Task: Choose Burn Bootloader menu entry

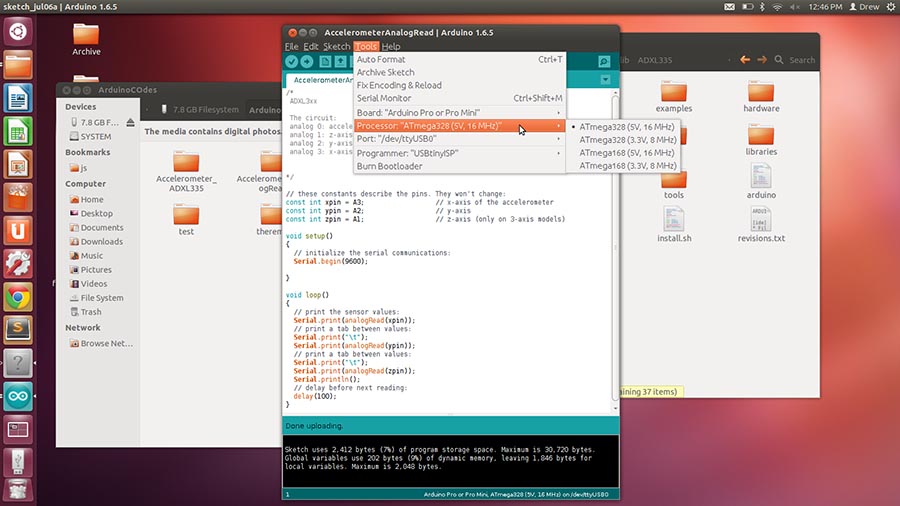Action: pyautogui.click(x=459, y=166)
